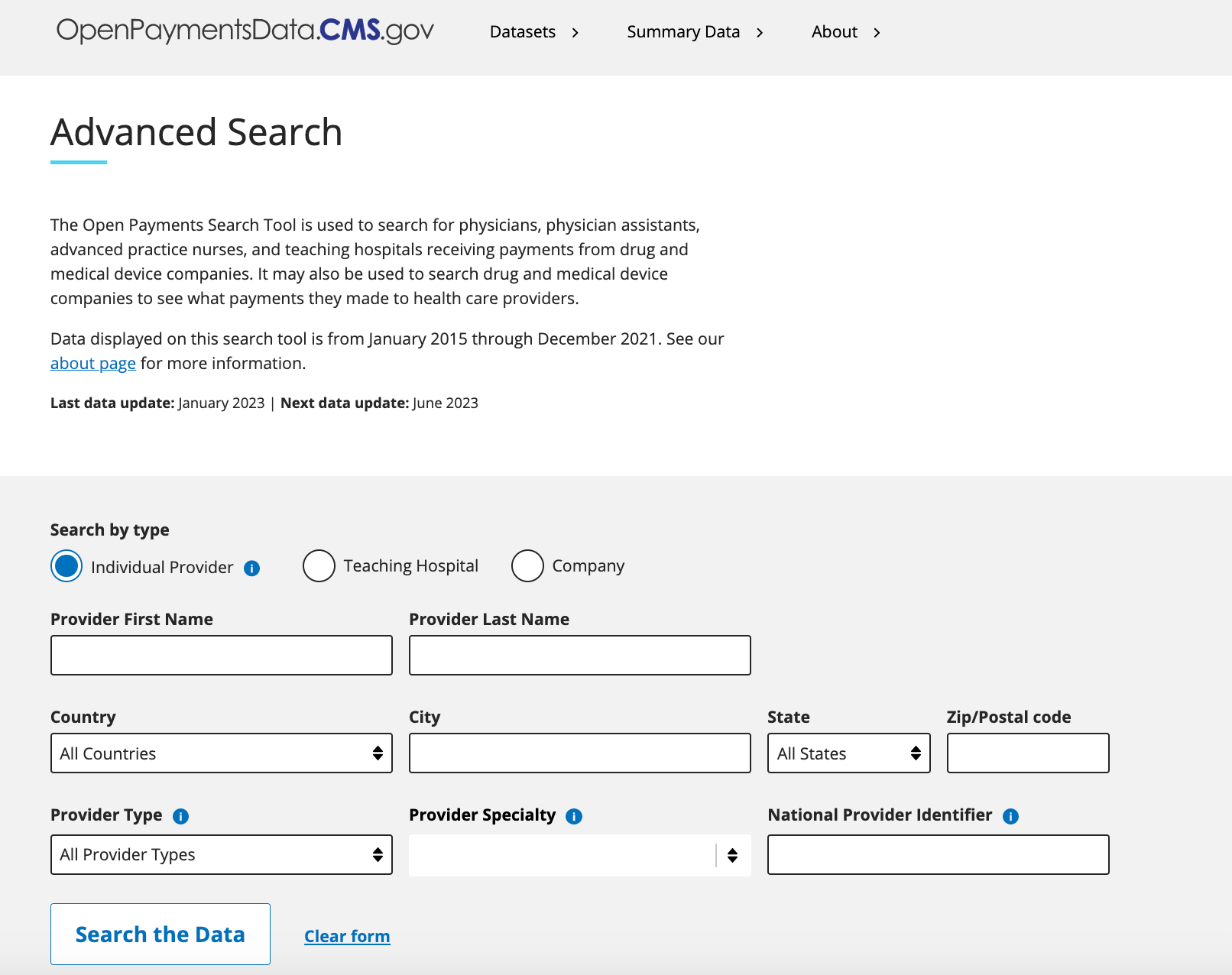Follow the about page link
Image resolution: width=1232 pixels, height=975 pixels.
tap(93, 364)
